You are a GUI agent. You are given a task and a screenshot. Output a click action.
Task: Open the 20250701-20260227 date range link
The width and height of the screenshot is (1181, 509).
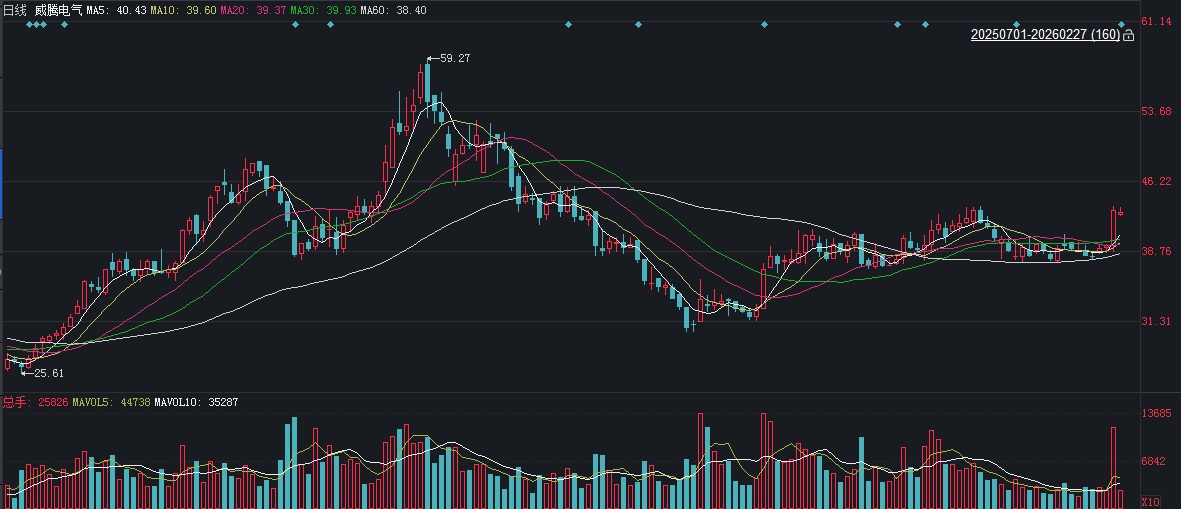1044,35
